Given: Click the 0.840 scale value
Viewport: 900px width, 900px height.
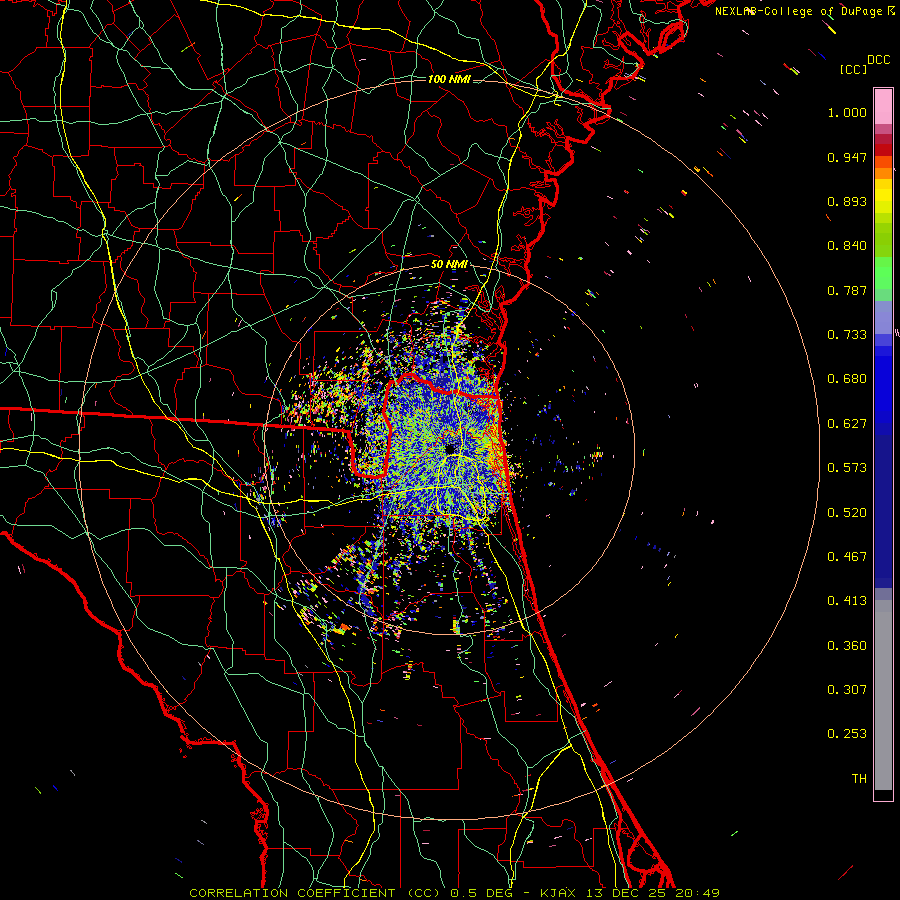Looking at the screenshot, I should click(847, 246).
